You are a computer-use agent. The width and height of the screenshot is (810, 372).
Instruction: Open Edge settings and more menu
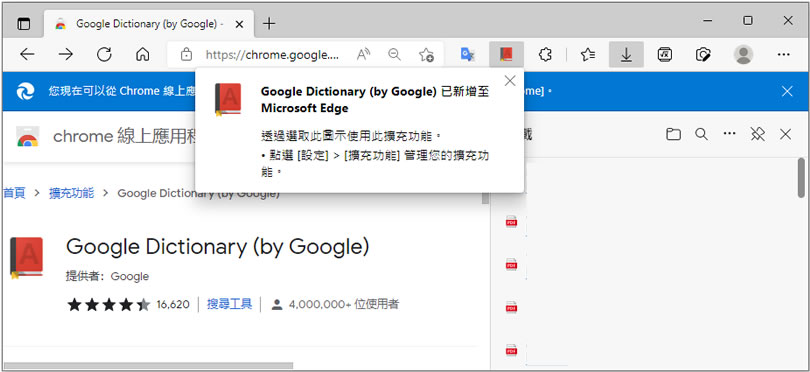[784, 54]
